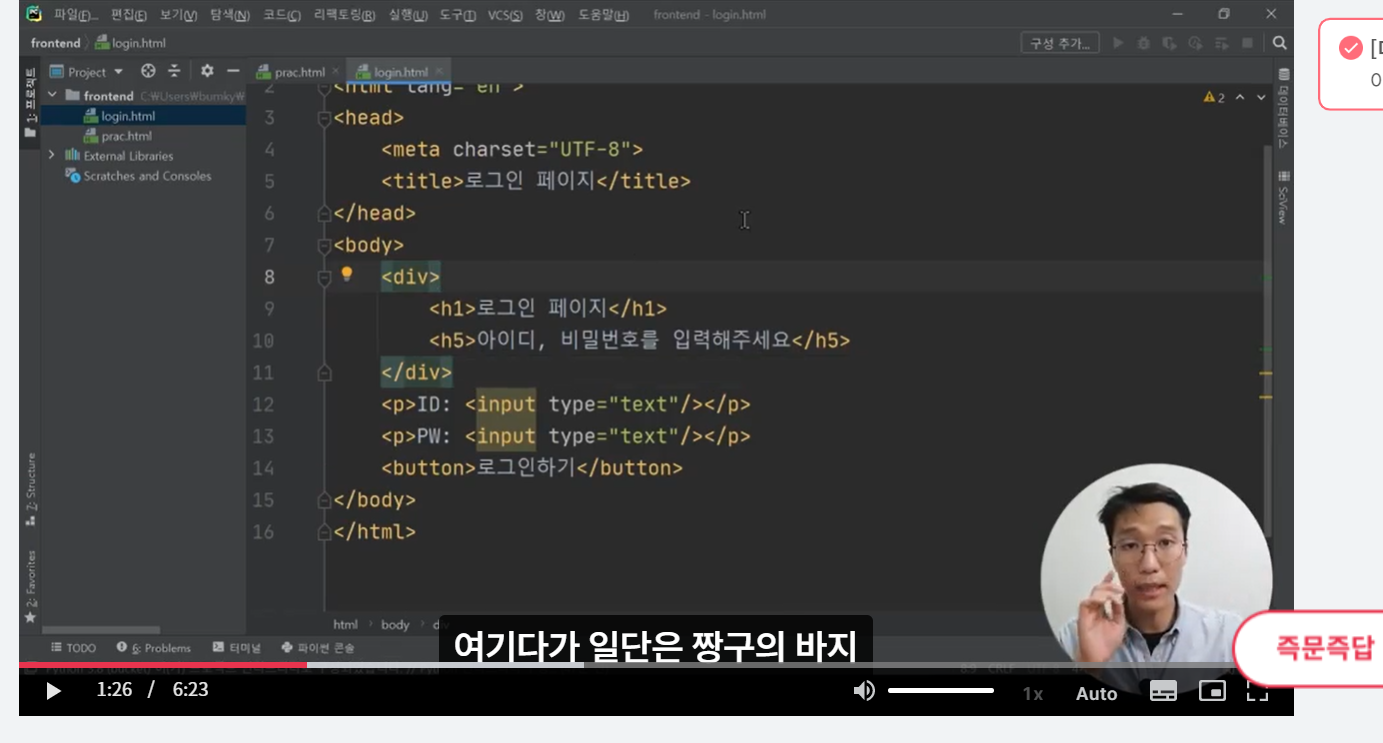This screenshot has width=1383, height=743.
Task: Enable picture-in-picture mode
Action: click(x=1212, y=691)
